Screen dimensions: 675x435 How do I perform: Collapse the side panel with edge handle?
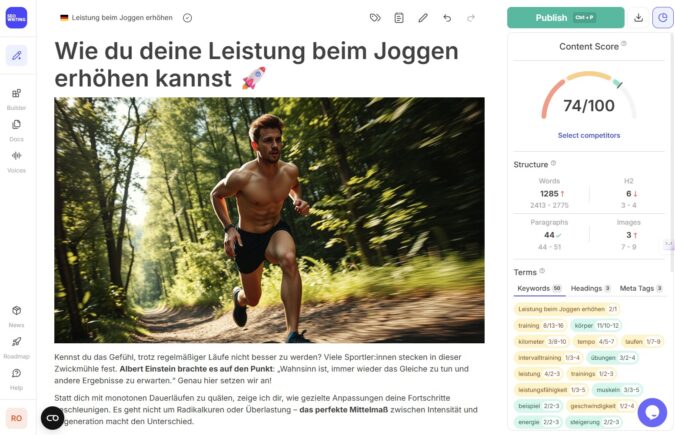[x=669, y=244]
